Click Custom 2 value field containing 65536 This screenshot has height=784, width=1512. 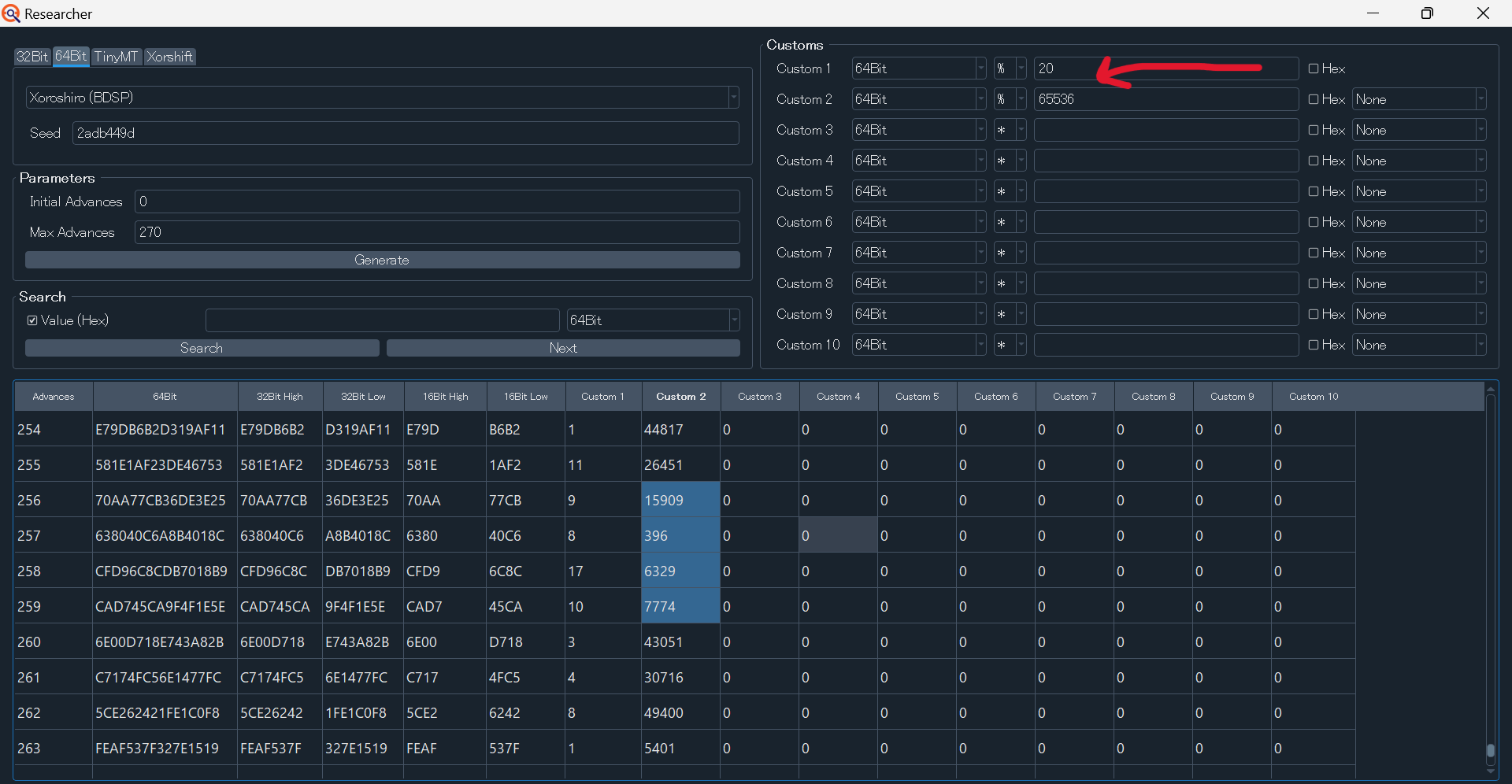[x=1165, y=99]
